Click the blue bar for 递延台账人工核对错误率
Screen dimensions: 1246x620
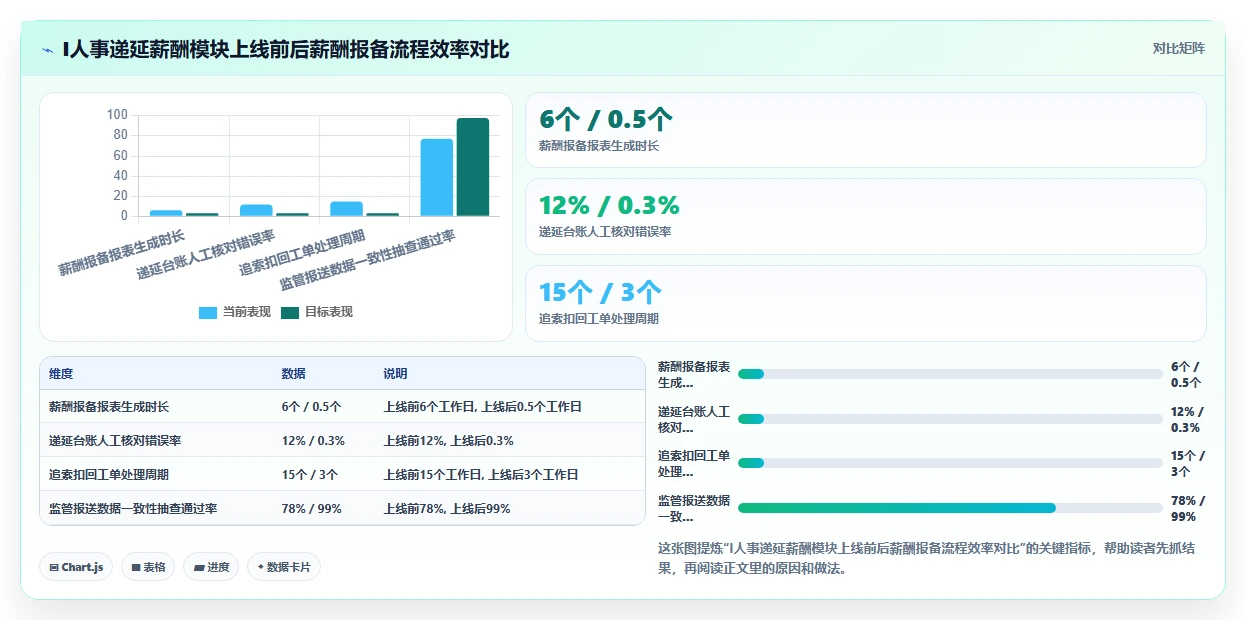256,210
